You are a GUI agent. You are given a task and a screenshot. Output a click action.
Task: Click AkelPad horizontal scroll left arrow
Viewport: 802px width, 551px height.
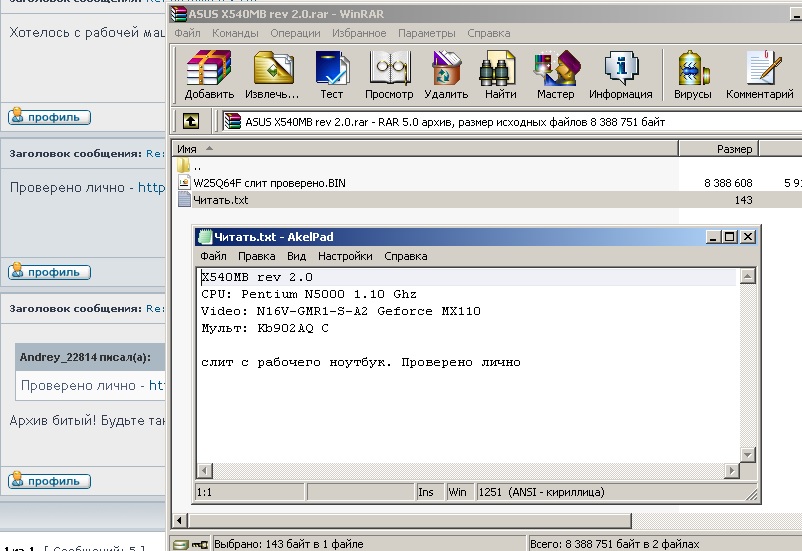pos(205,471)
